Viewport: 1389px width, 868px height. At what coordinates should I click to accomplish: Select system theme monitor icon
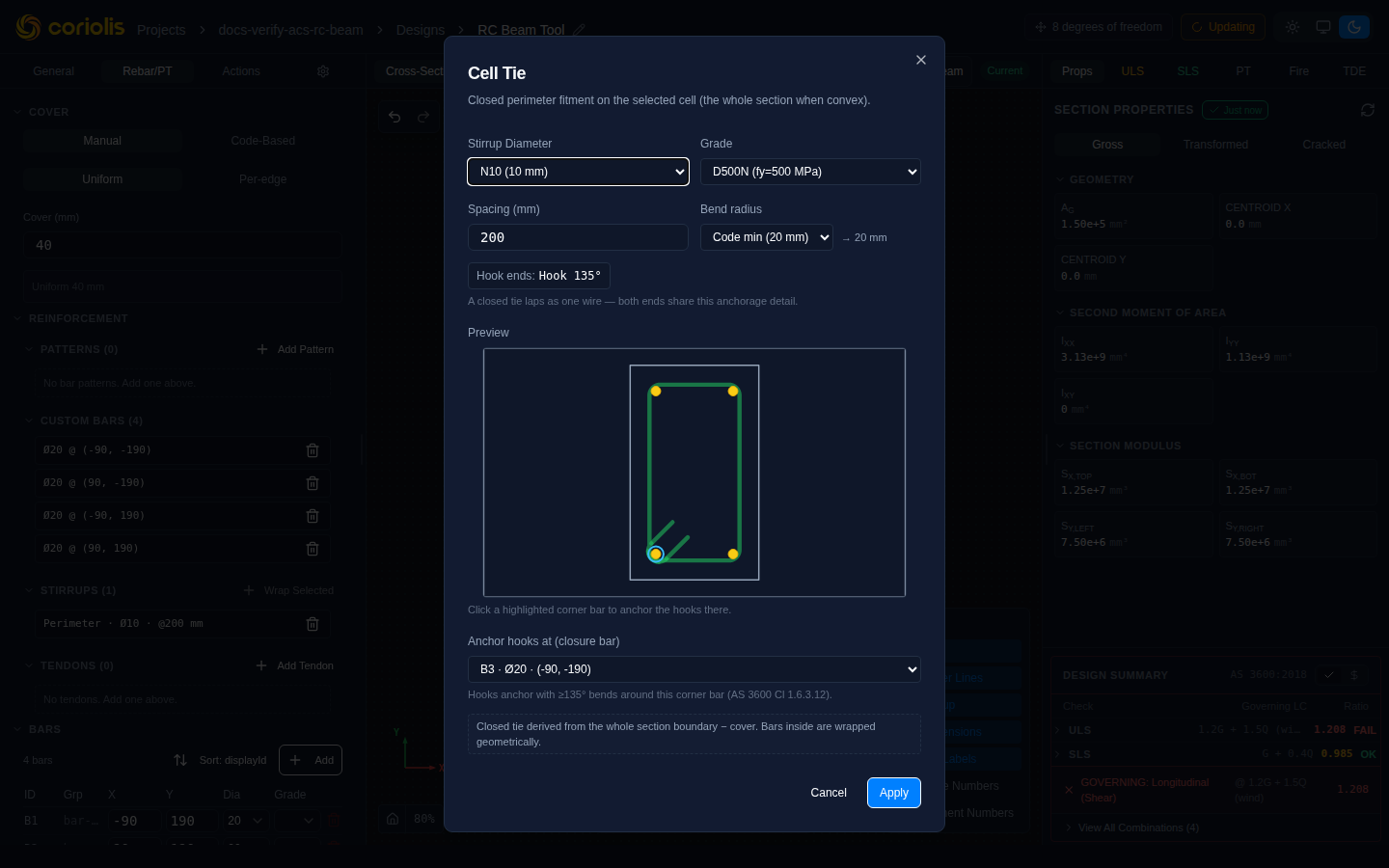pos(1323,27)
